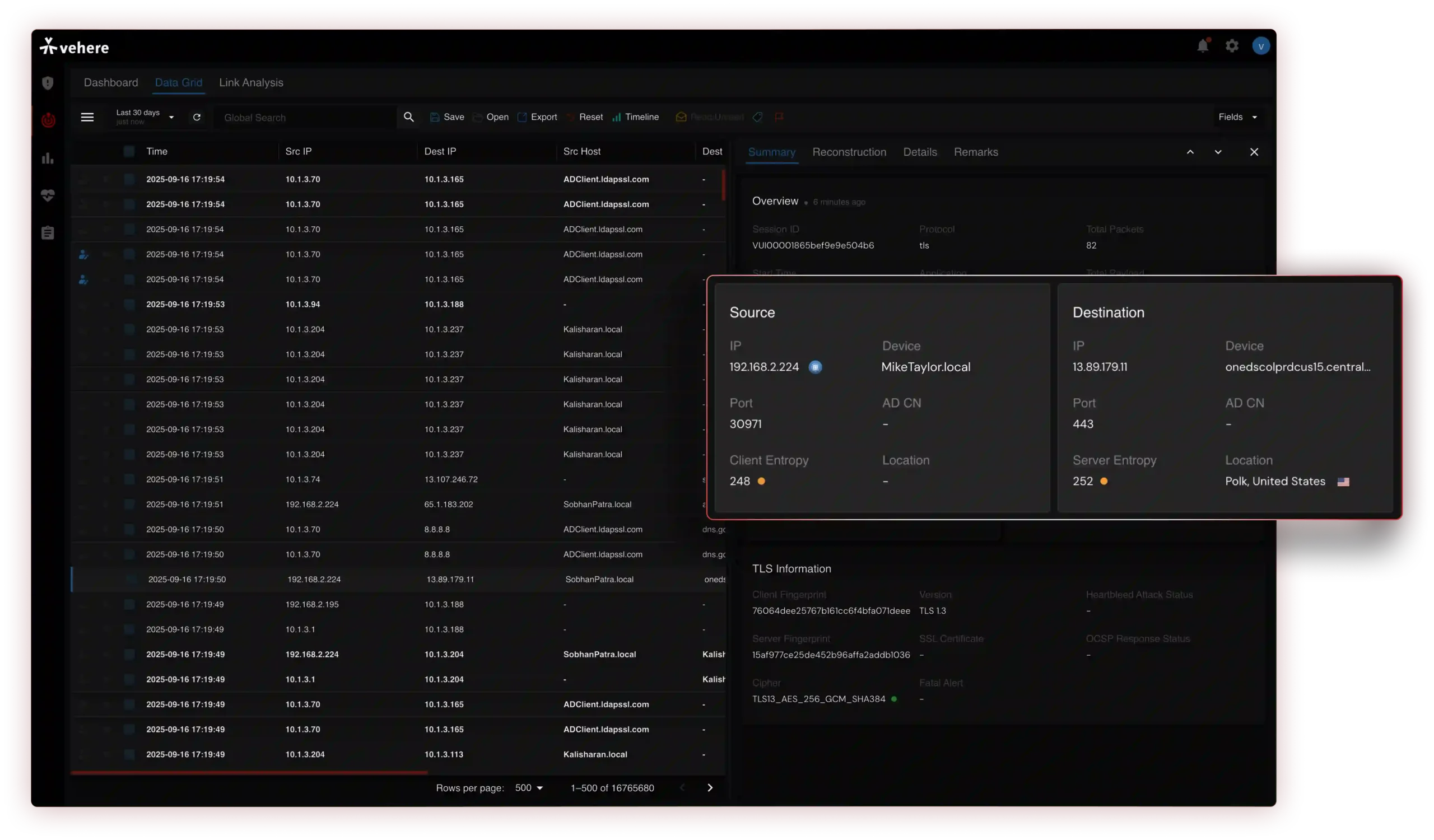Click the refresh icon near time range
Screen dimensions: 1434x840
197,117
